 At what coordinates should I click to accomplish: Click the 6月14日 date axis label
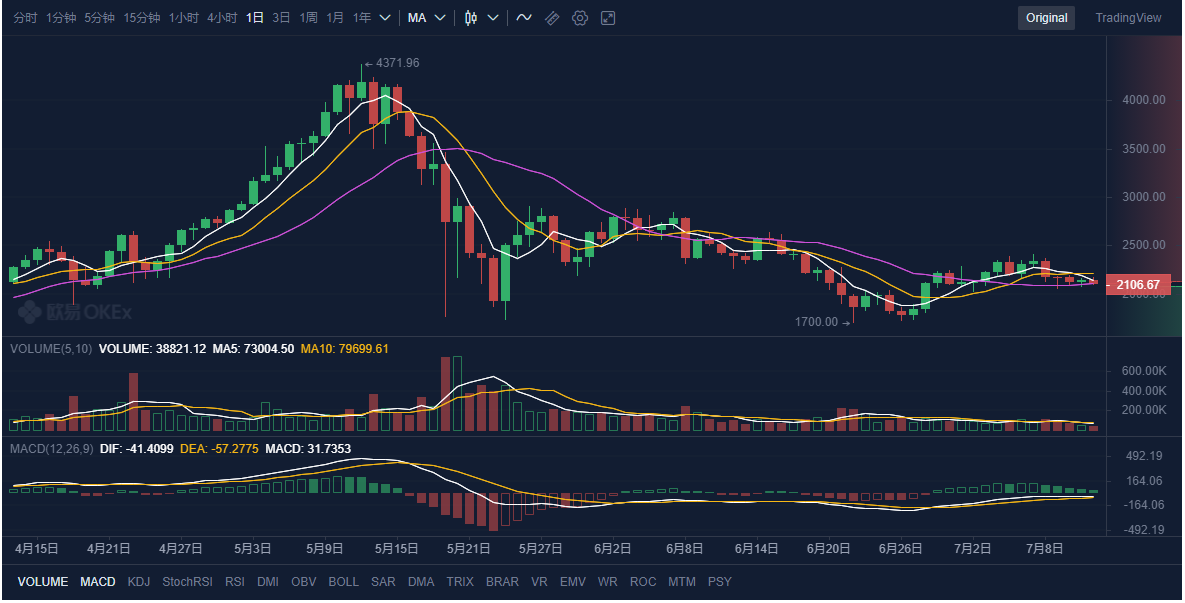pos(756,549)
